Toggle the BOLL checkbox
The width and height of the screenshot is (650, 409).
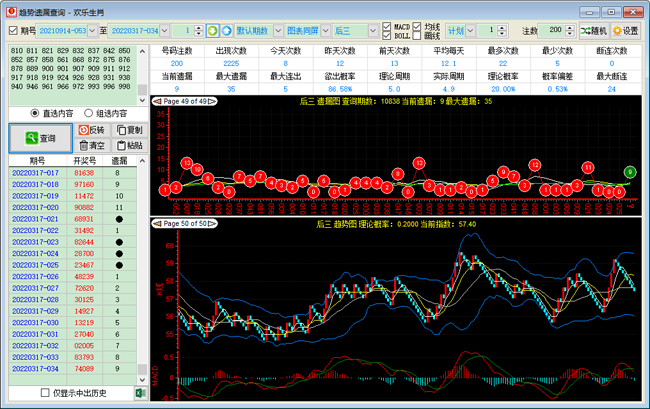coord(386,36)
